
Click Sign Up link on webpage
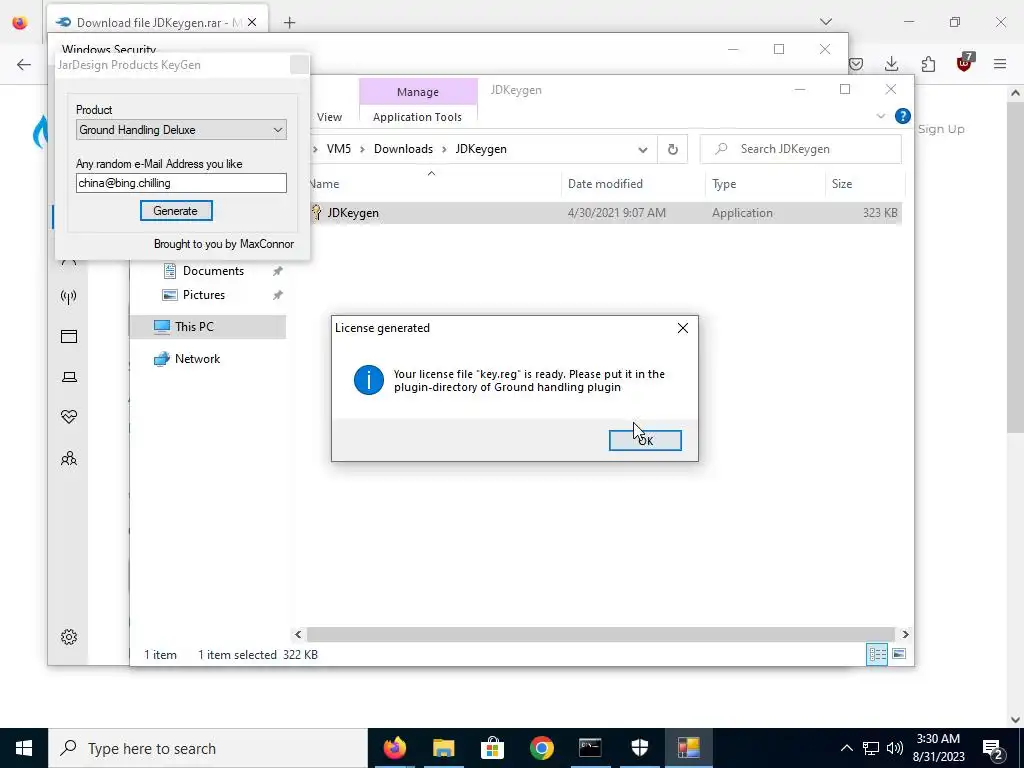click(940, 129)
